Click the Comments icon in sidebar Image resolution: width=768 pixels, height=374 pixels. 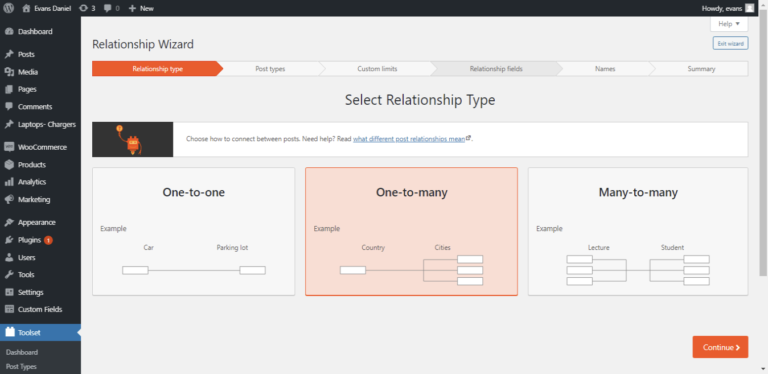[9, 107]
